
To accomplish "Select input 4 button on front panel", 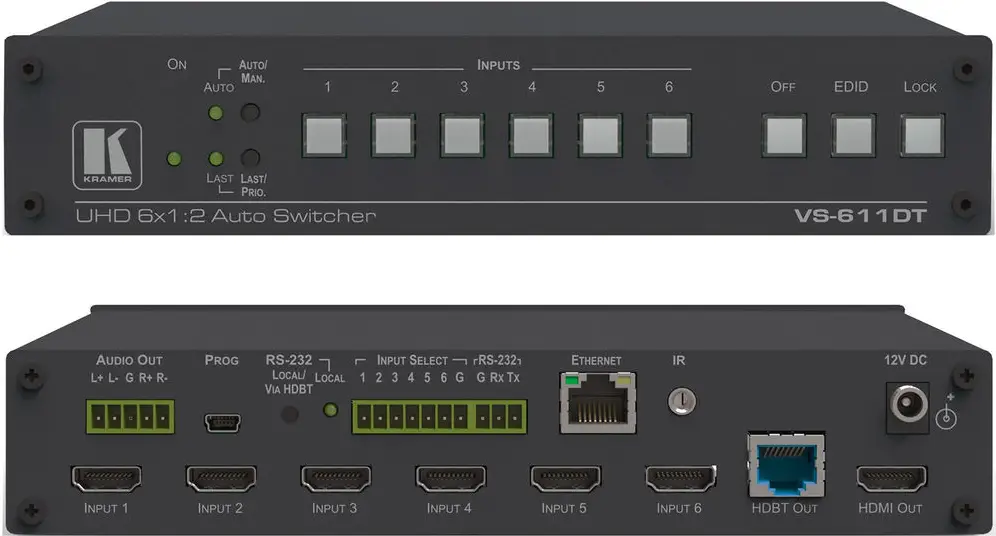I will tap(531, 136).
